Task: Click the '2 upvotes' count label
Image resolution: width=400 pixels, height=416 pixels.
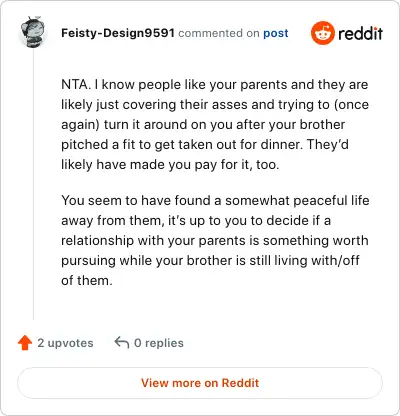Action: (65, 343)
